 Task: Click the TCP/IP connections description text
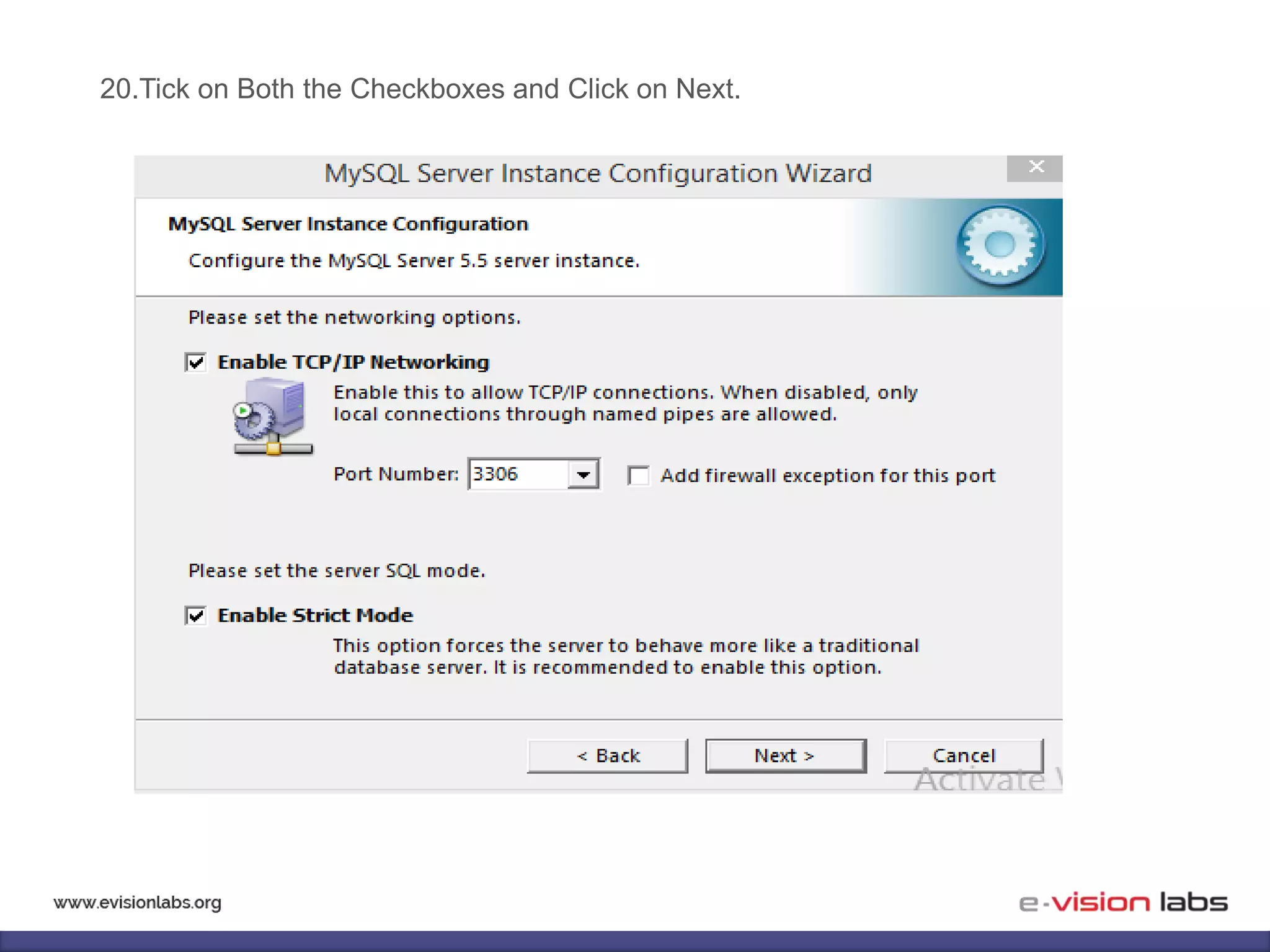626,403
